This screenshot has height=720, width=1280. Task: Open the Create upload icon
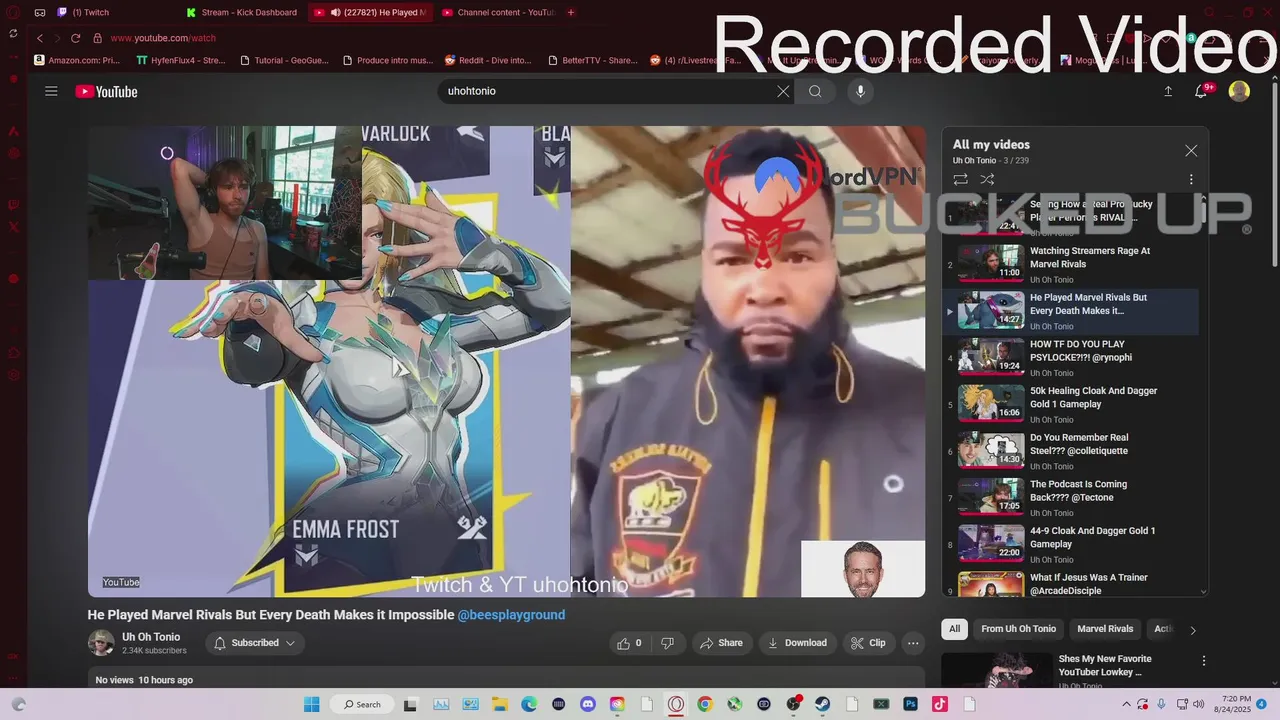[x=1168, y=91]
